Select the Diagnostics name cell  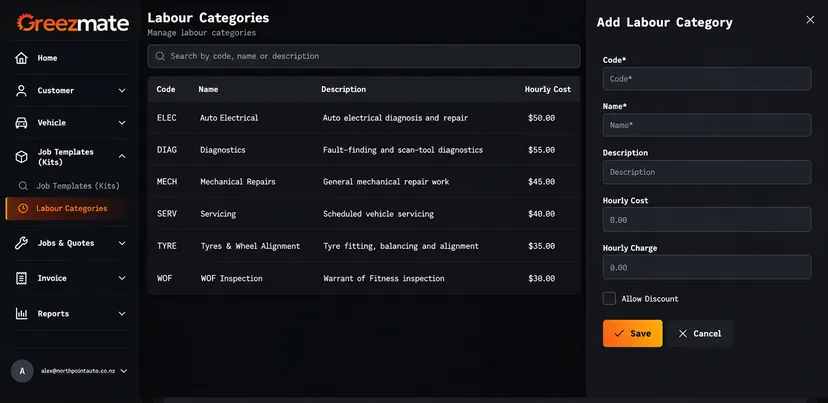tap(223, 150)
